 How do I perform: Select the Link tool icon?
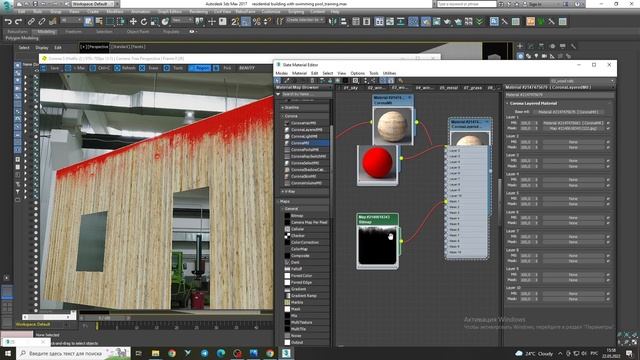(31, 21)
